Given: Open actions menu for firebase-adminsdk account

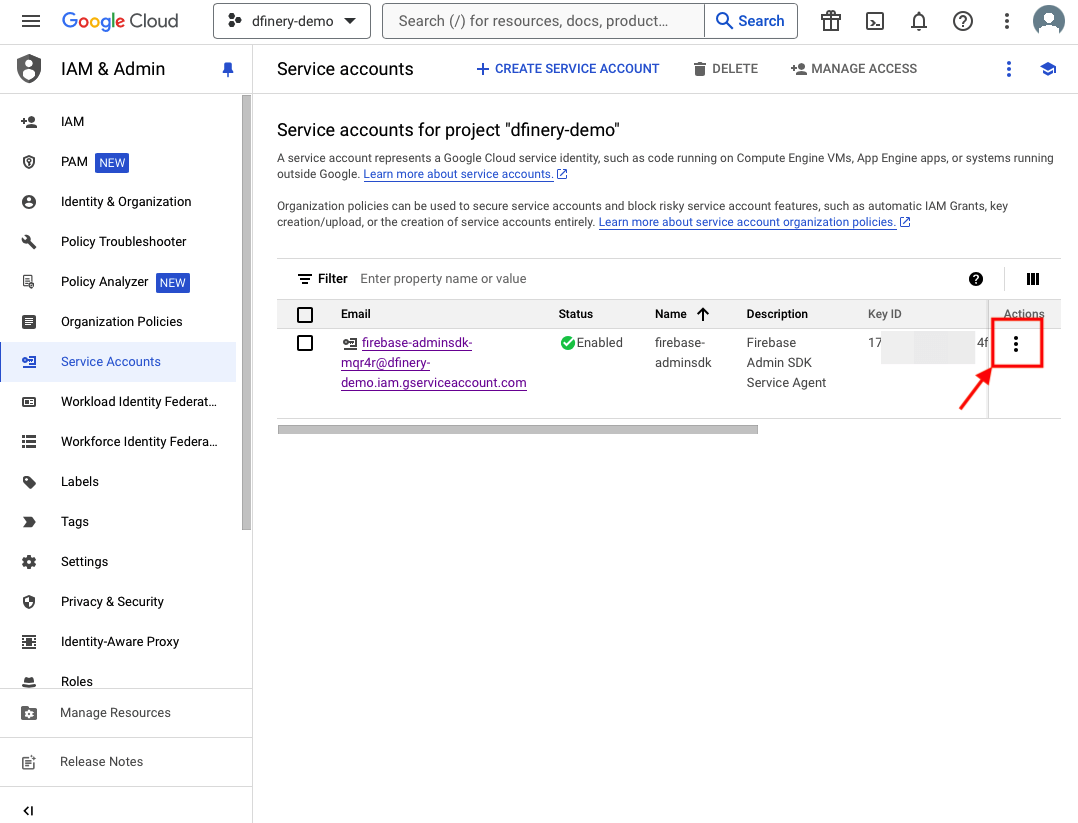Looking at the screenshot, I should (x=1016, y=344).
